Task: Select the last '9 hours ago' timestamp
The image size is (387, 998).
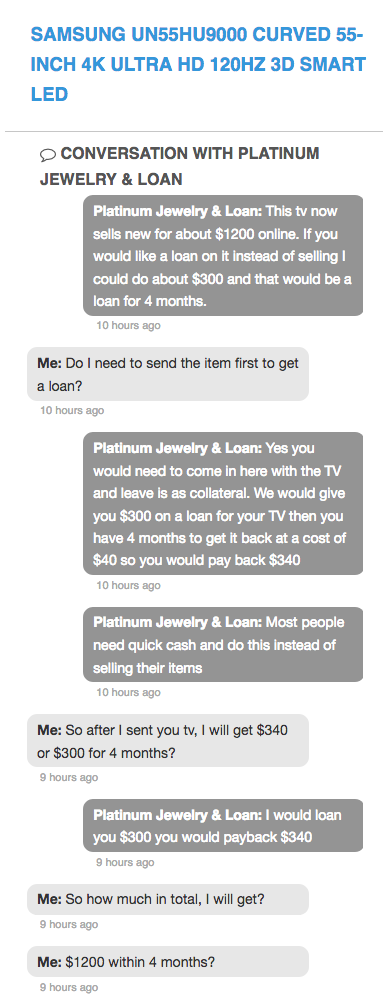Action: (69, 987)
